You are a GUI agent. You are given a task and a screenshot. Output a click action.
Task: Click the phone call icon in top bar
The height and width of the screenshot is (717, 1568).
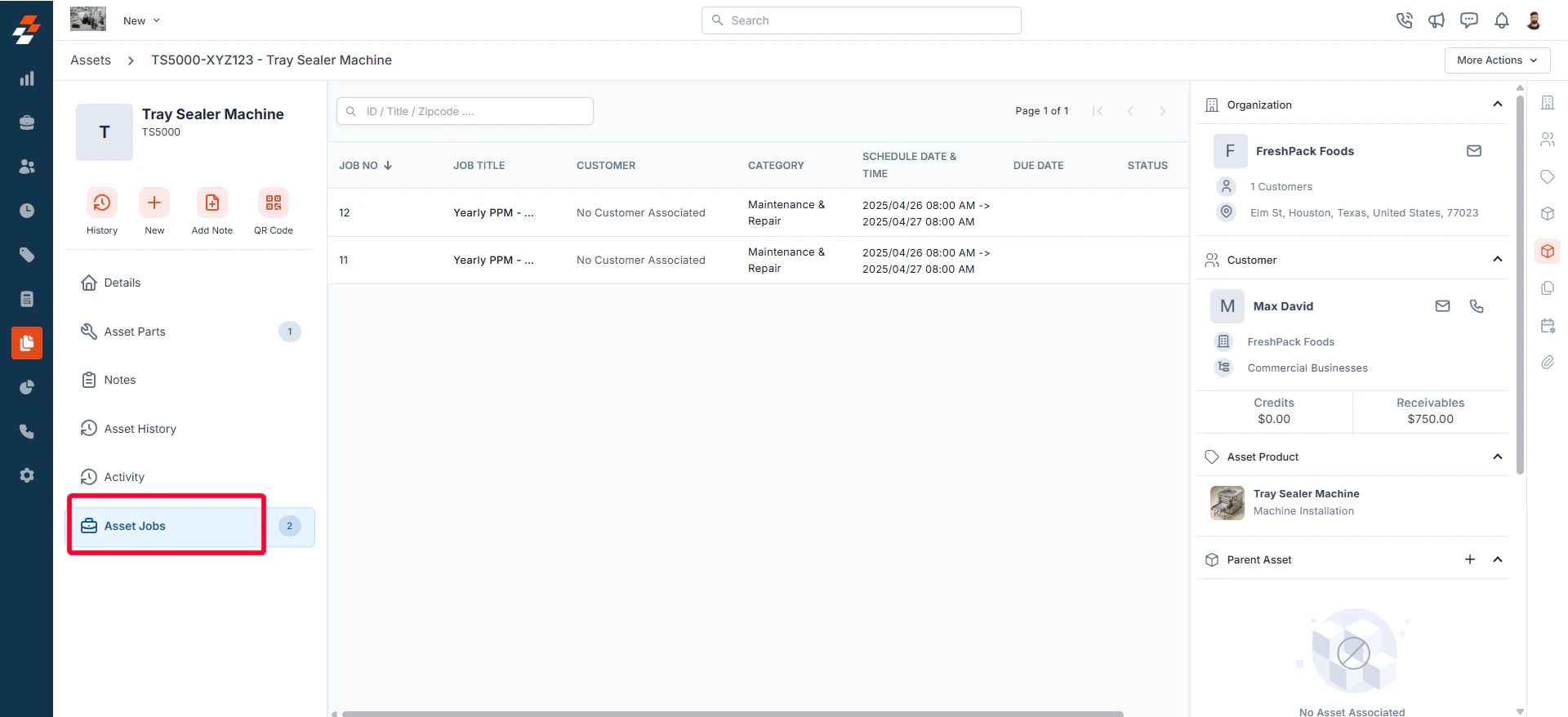1405,20
